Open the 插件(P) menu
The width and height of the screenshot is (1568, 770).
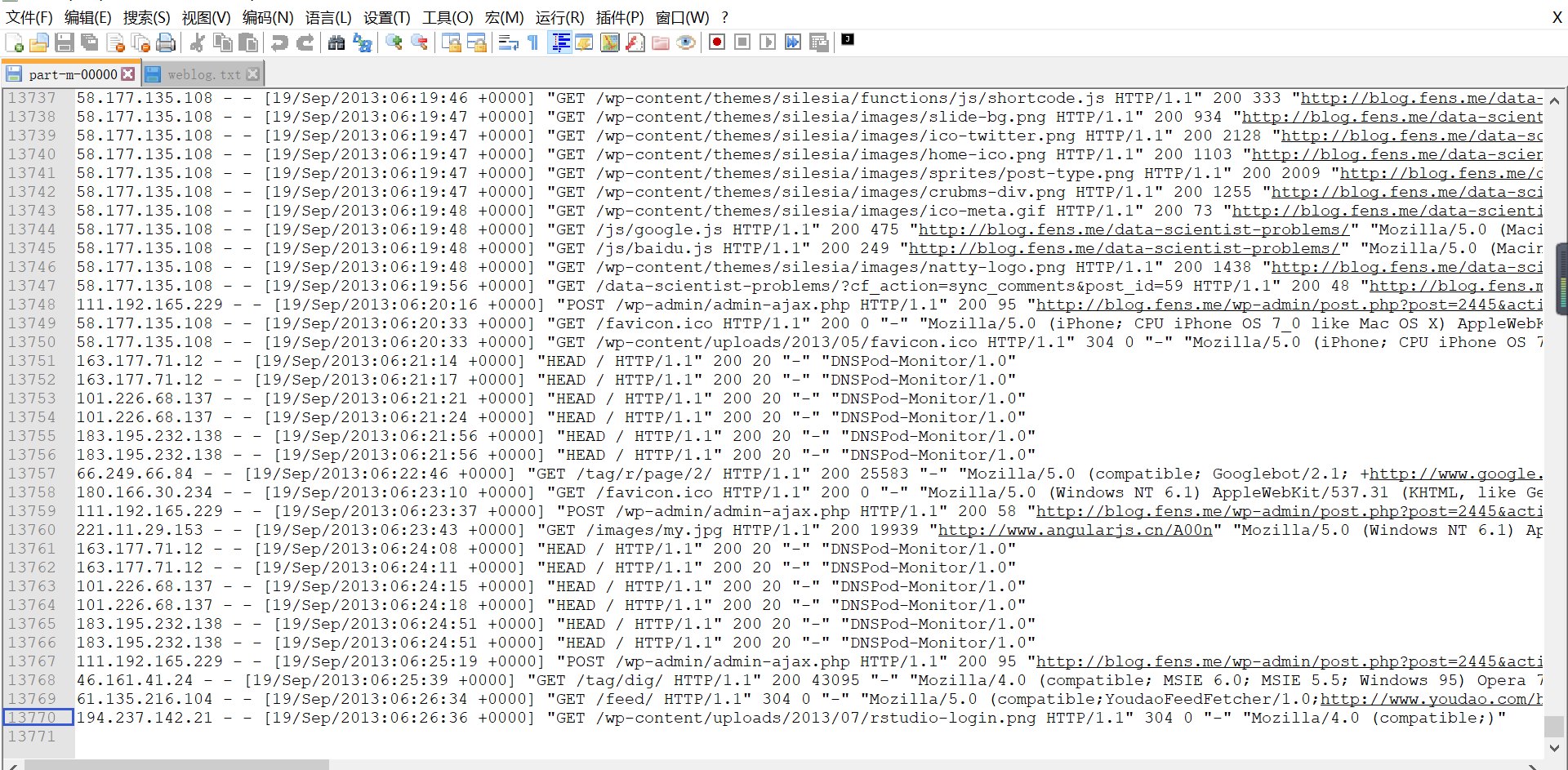[x=620, y=17]
